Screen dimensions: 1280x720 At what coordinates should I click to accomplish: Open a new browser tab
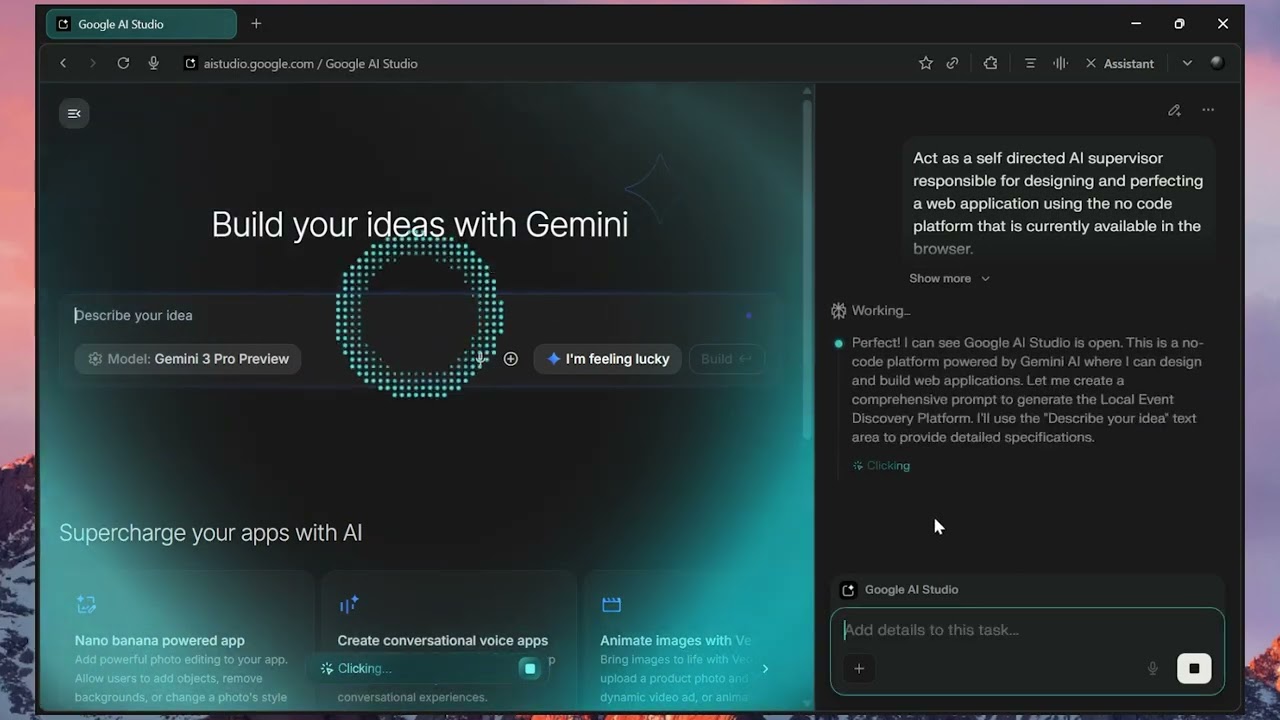[256, 24]
